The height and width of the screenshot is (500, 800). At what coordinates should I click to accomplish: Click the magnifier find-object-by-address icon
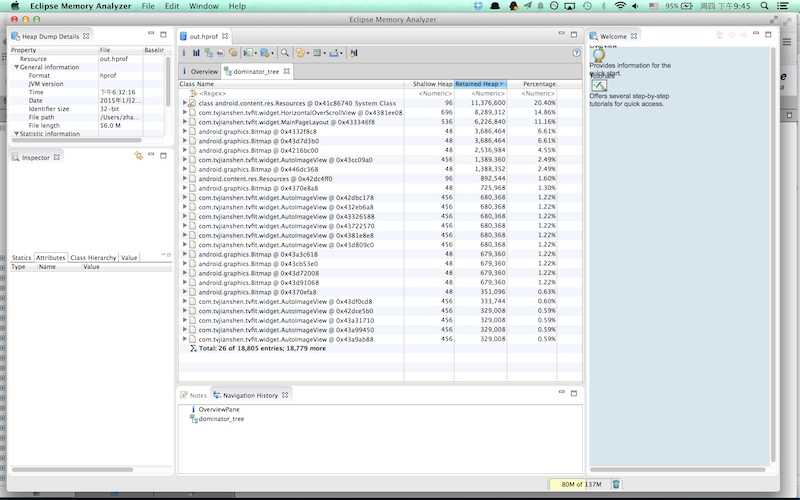pyautogui.click(x=285, y=53)
